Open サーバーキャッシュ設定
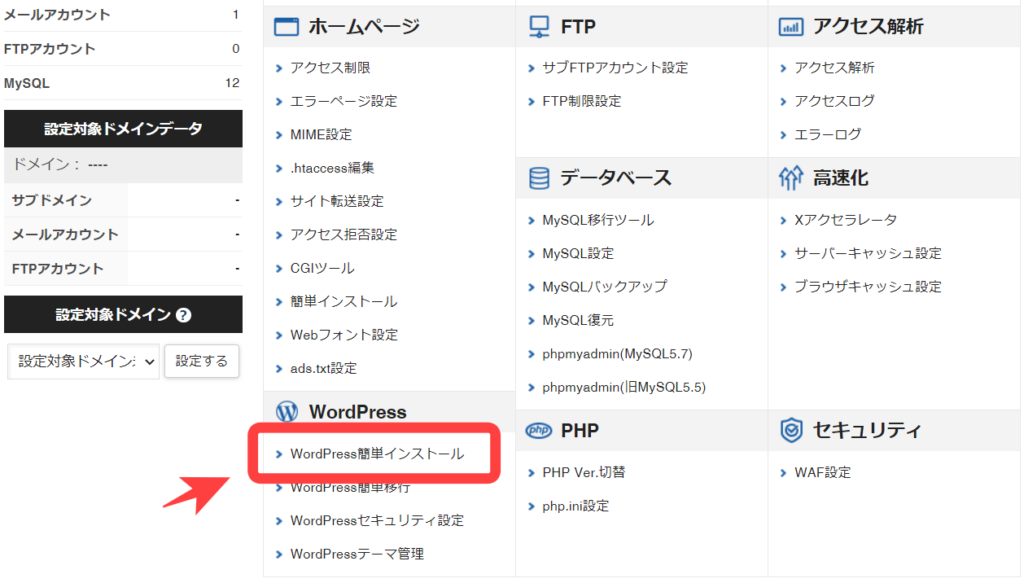Screen dimensions: 1024x583 click(868, 253)
